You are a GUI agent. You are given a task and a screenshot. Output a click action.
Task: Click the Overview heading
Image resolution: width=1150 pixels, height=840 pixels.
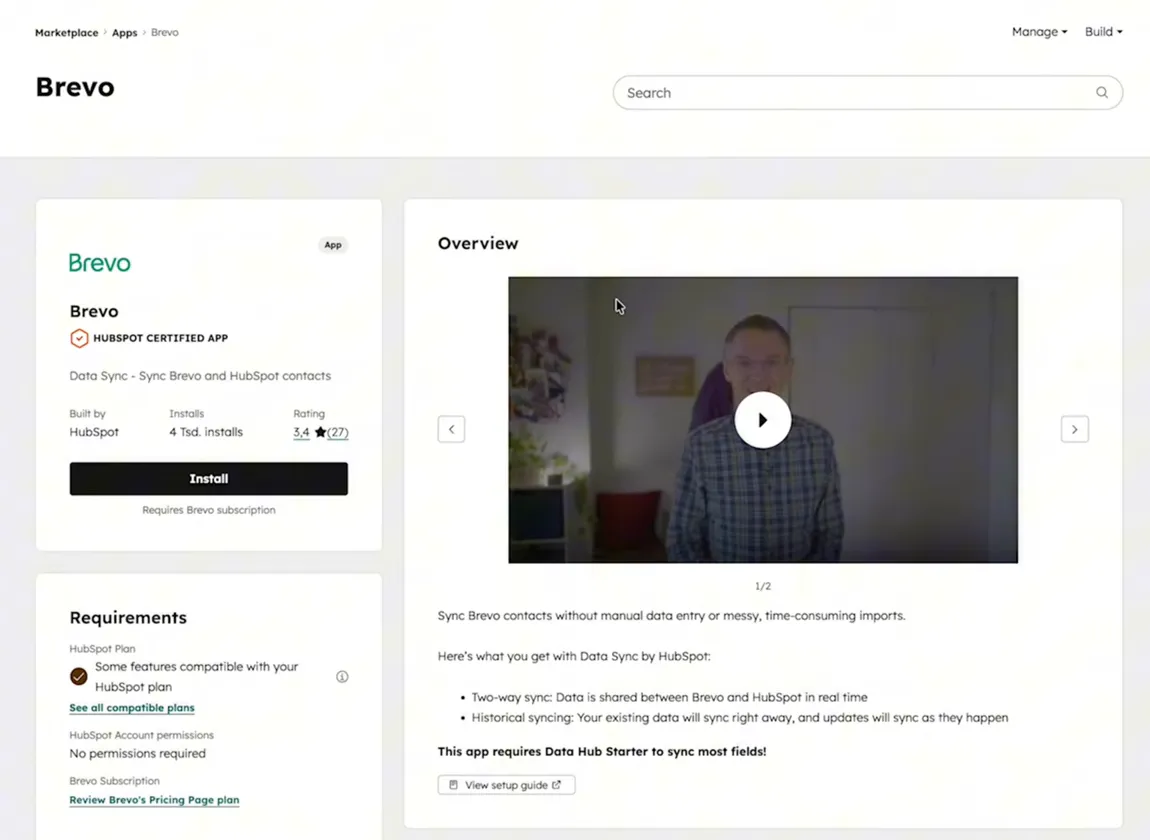(x=478, y=244)
